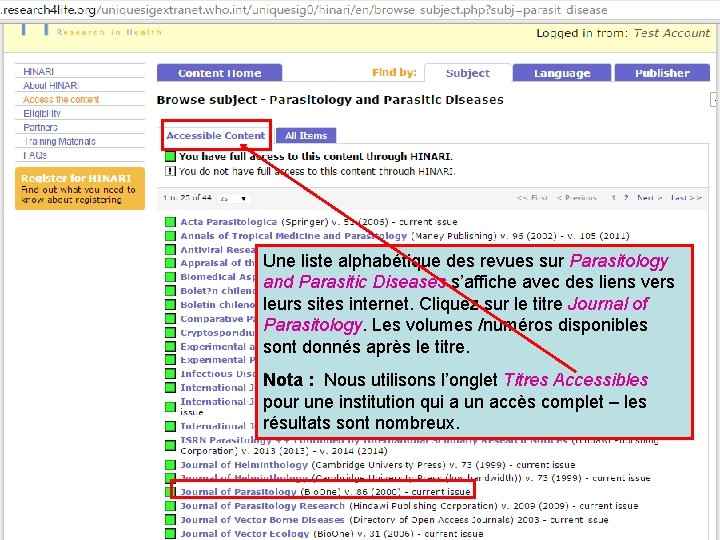Go to the Next results page
Screen dimensions: 720x540
[649, 197]
